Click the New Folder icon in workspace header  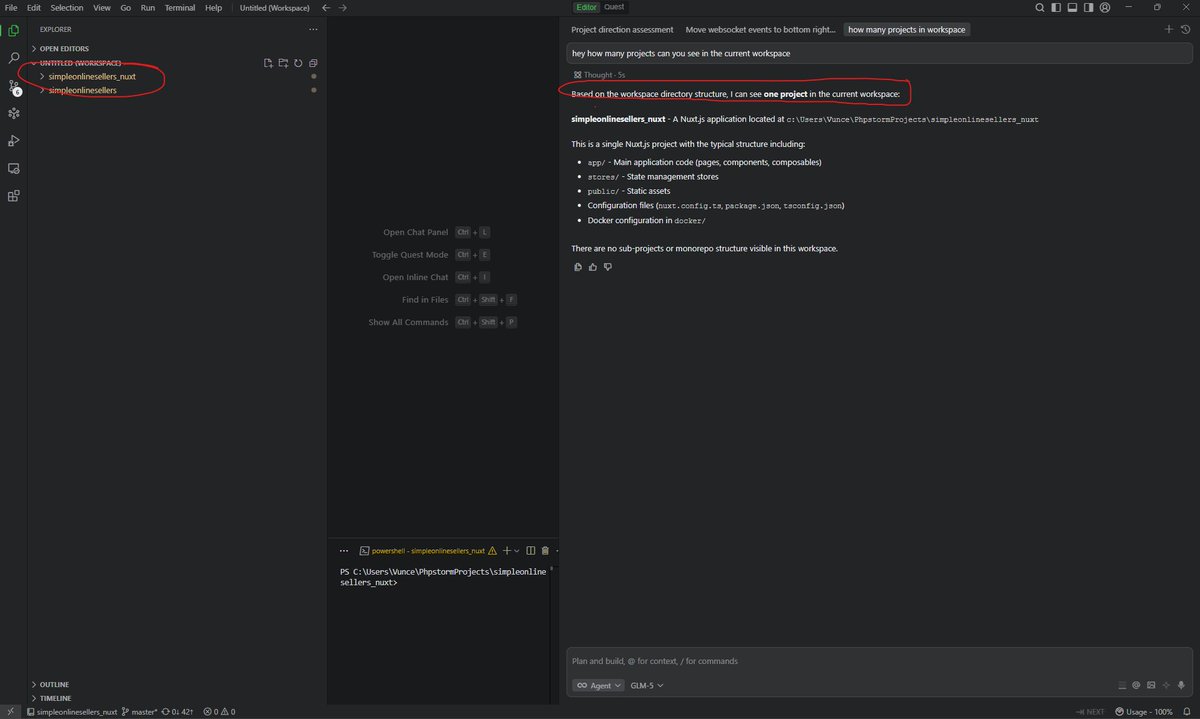[x=283, y=63]
